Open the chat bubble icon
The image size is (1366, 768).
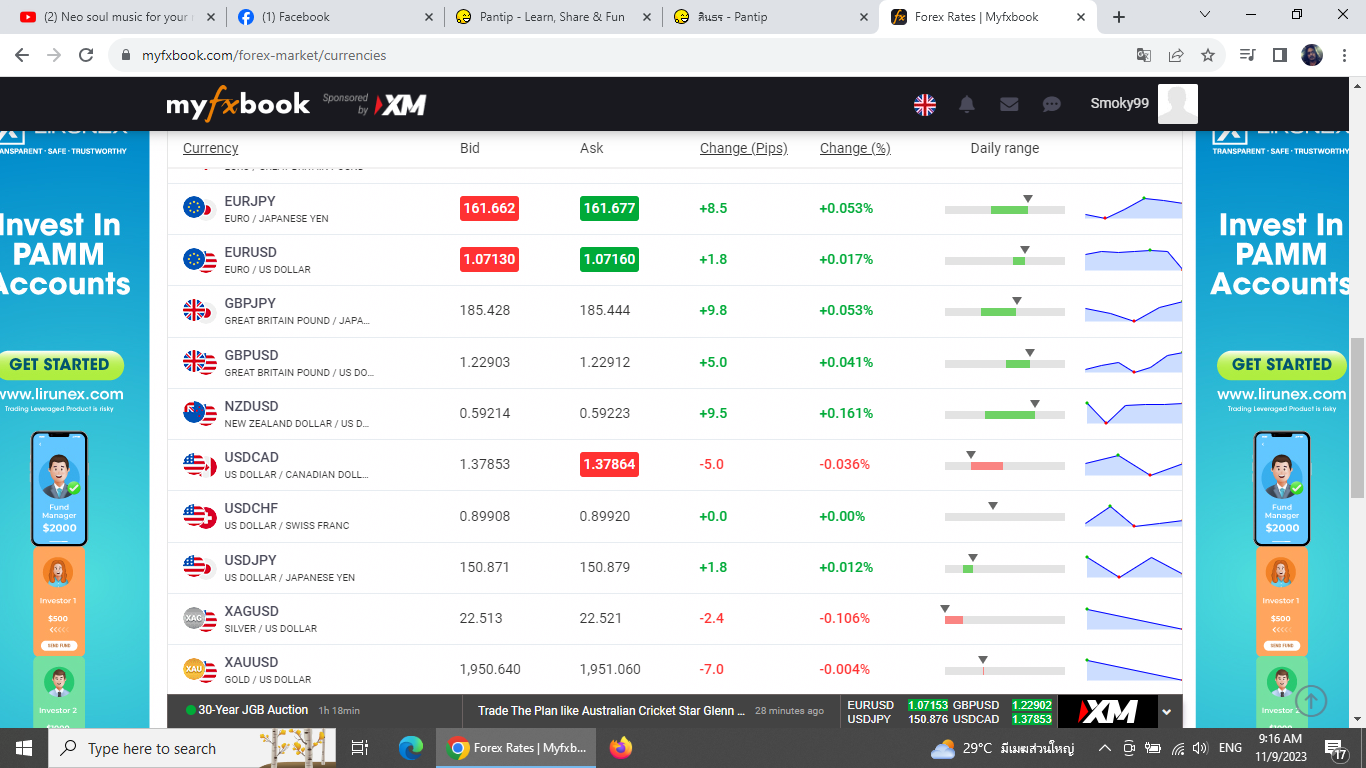click(1051, 104)
